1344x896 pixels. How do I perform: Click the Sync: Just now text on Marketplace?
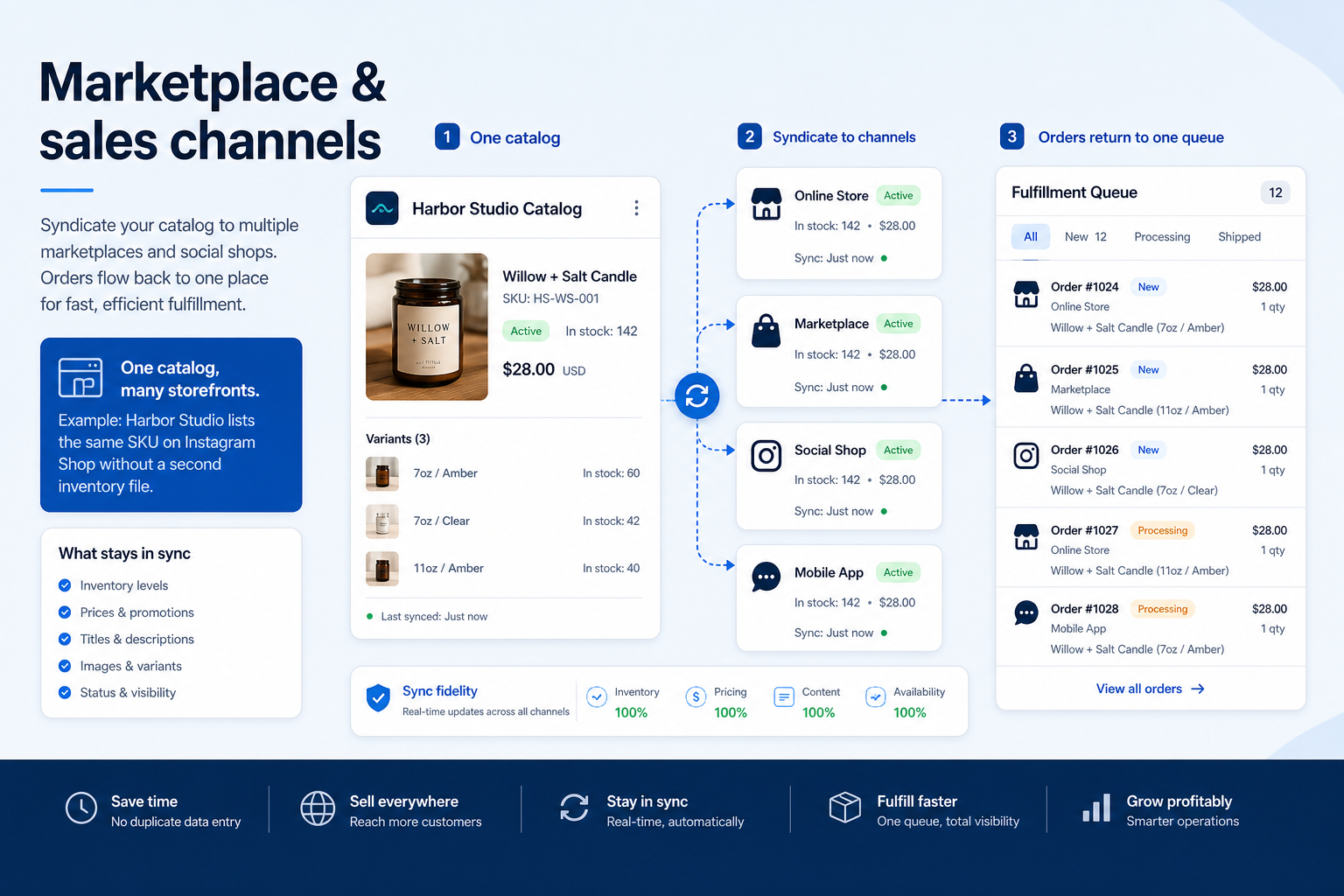834,387
